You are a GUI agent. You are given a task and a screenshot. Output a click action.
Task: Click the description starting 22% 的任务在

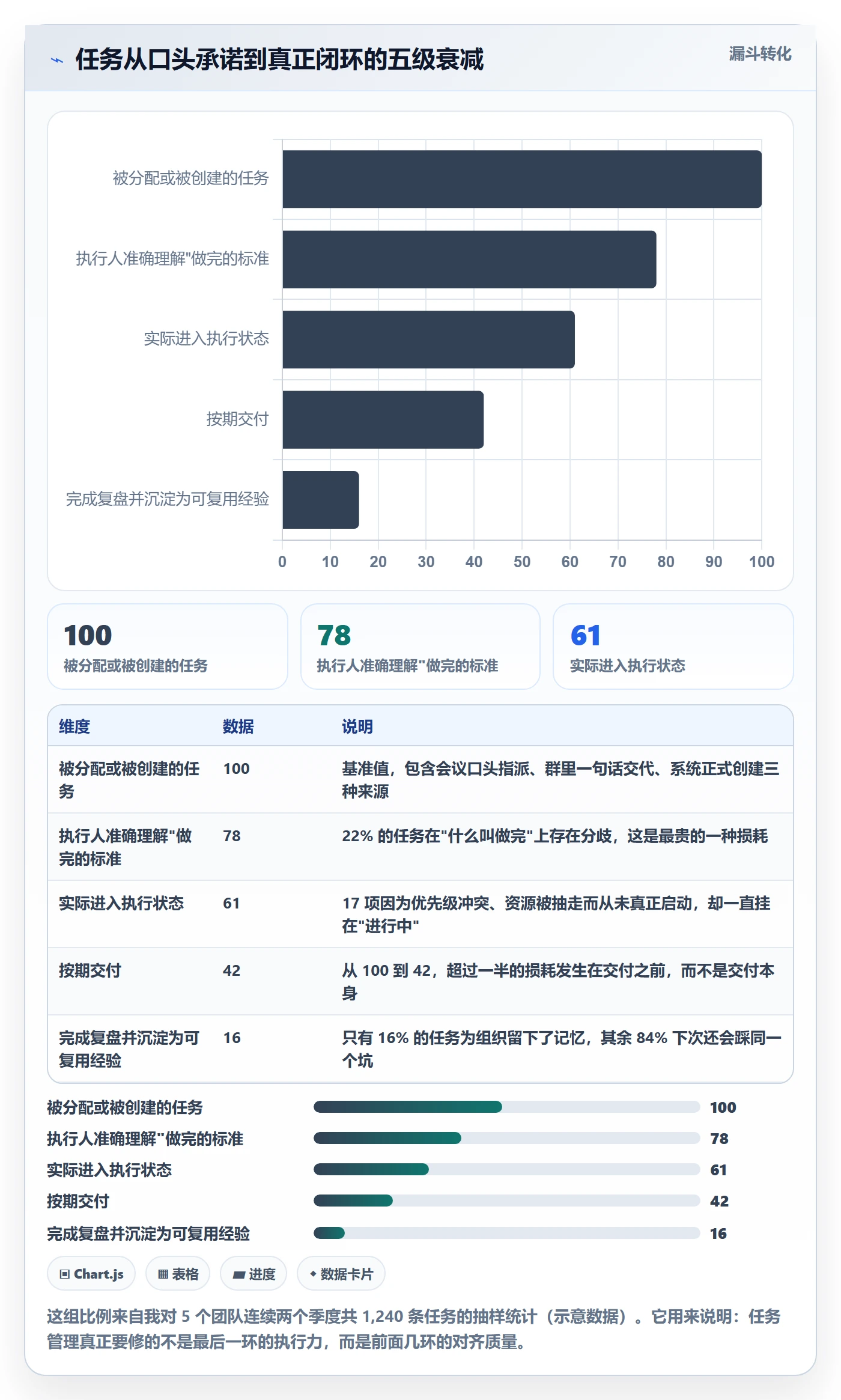point(555,836)
